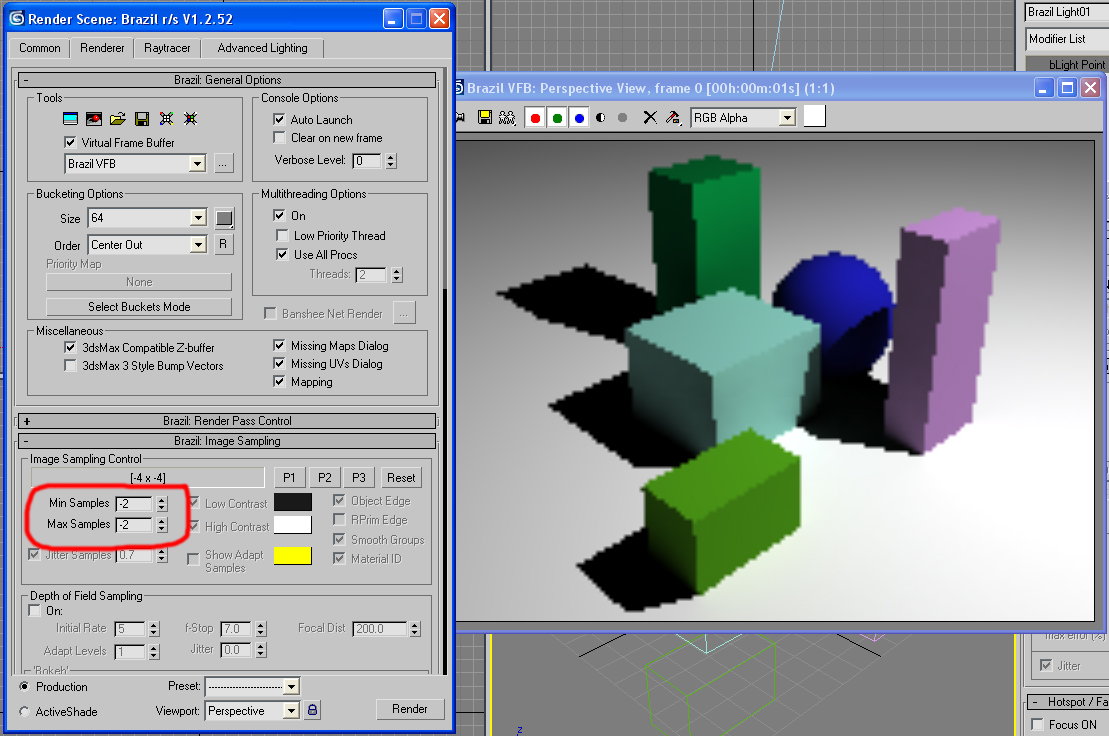Uncheck Use All Procs
The width and height of the screenshot is (1109, 736).
point(282,254)
